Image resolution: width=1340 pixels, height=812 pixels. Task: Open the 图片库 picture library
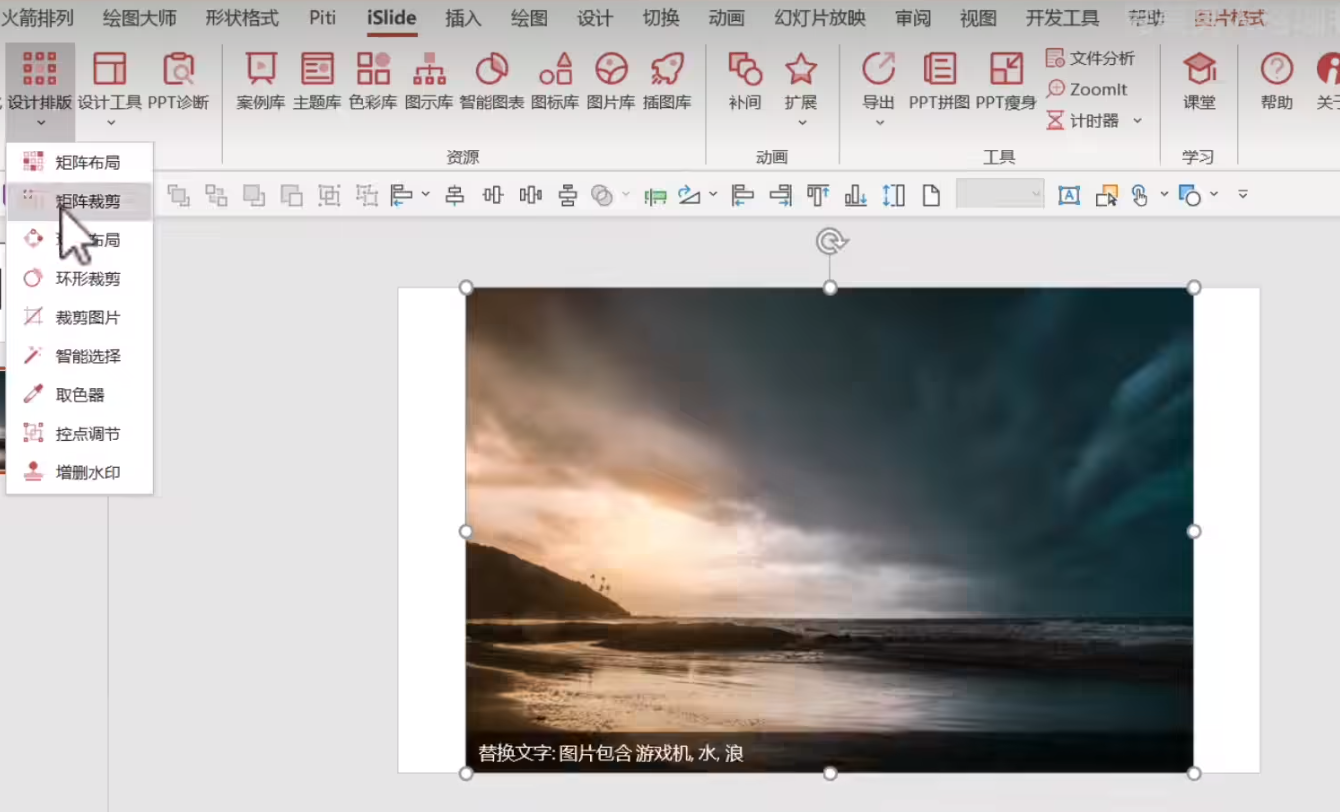coord(611,82)
